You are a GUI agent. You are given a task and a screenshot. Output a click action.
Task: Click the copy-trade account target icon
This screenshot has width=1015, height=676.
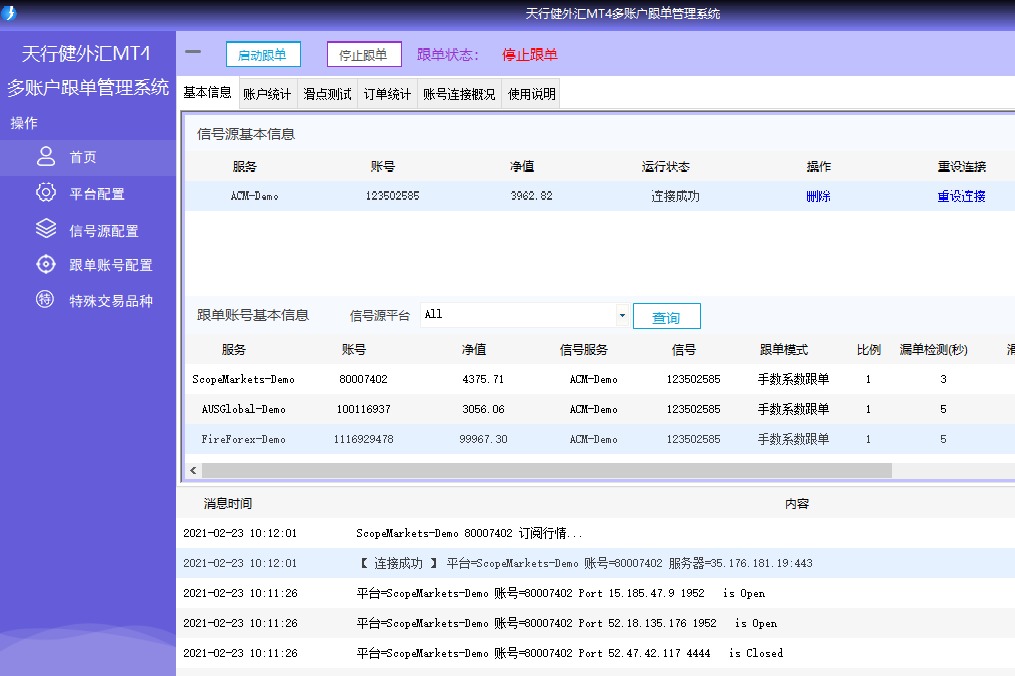[x=46, y=264]
